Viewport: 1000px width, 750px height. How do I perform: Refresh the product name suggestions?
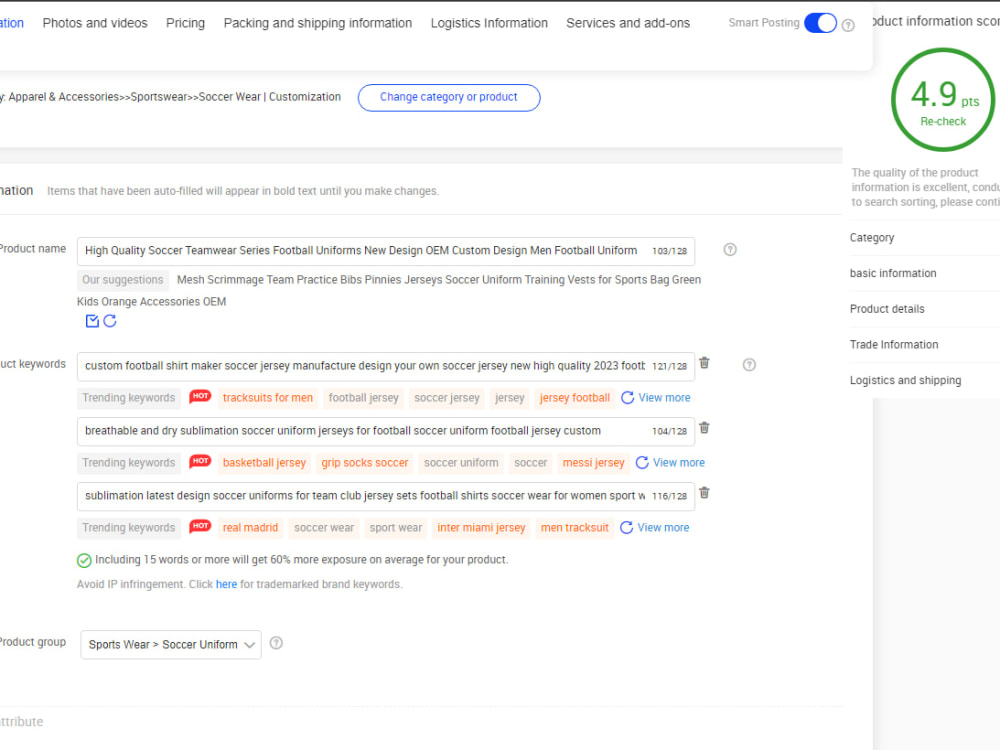coord(110,321)
